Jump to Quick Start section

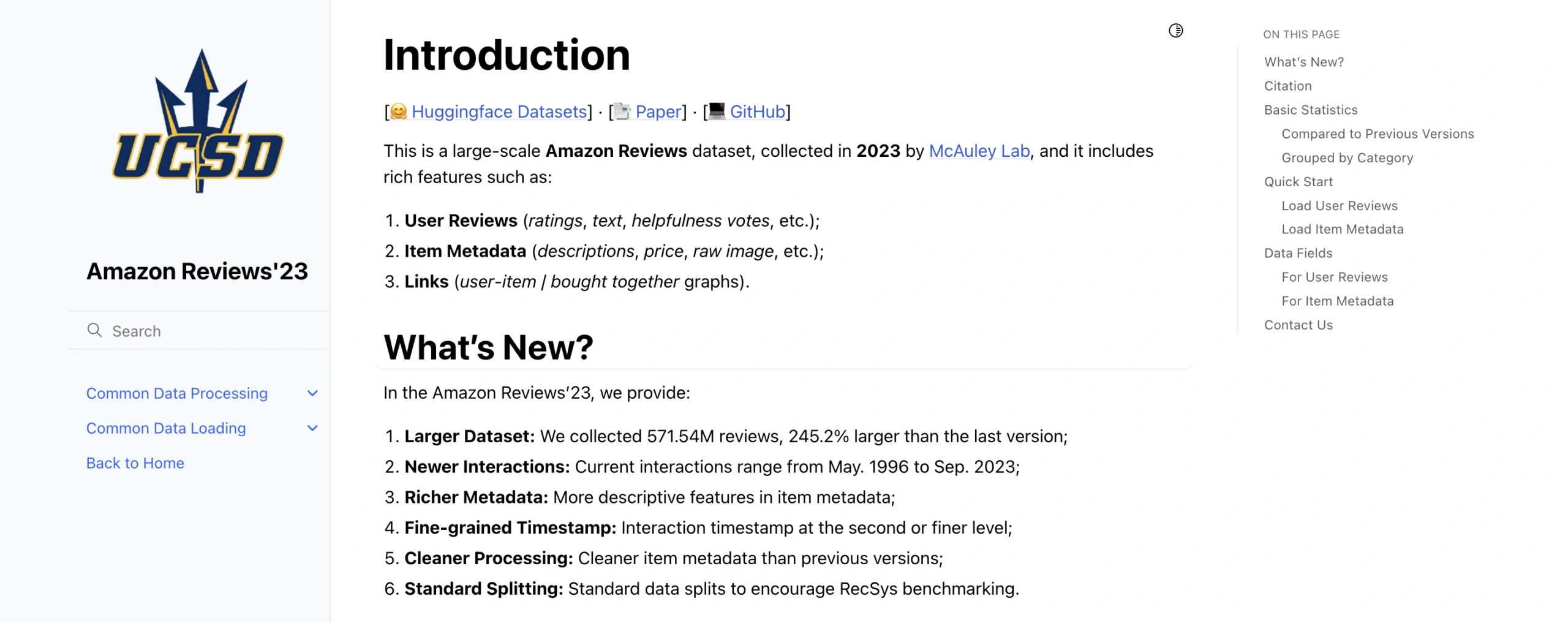point(1297,181)
